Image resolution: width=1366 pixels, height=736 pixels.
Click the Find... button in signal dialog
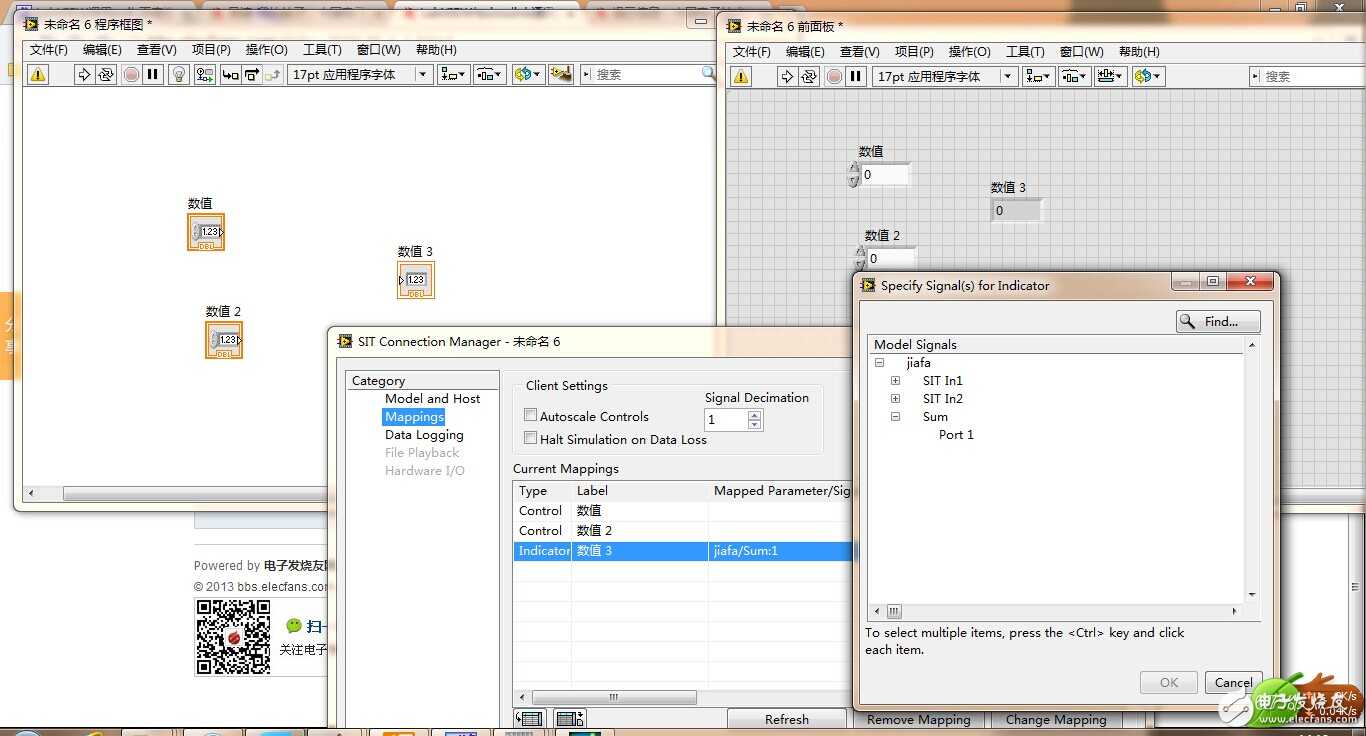pos(1218,321)
